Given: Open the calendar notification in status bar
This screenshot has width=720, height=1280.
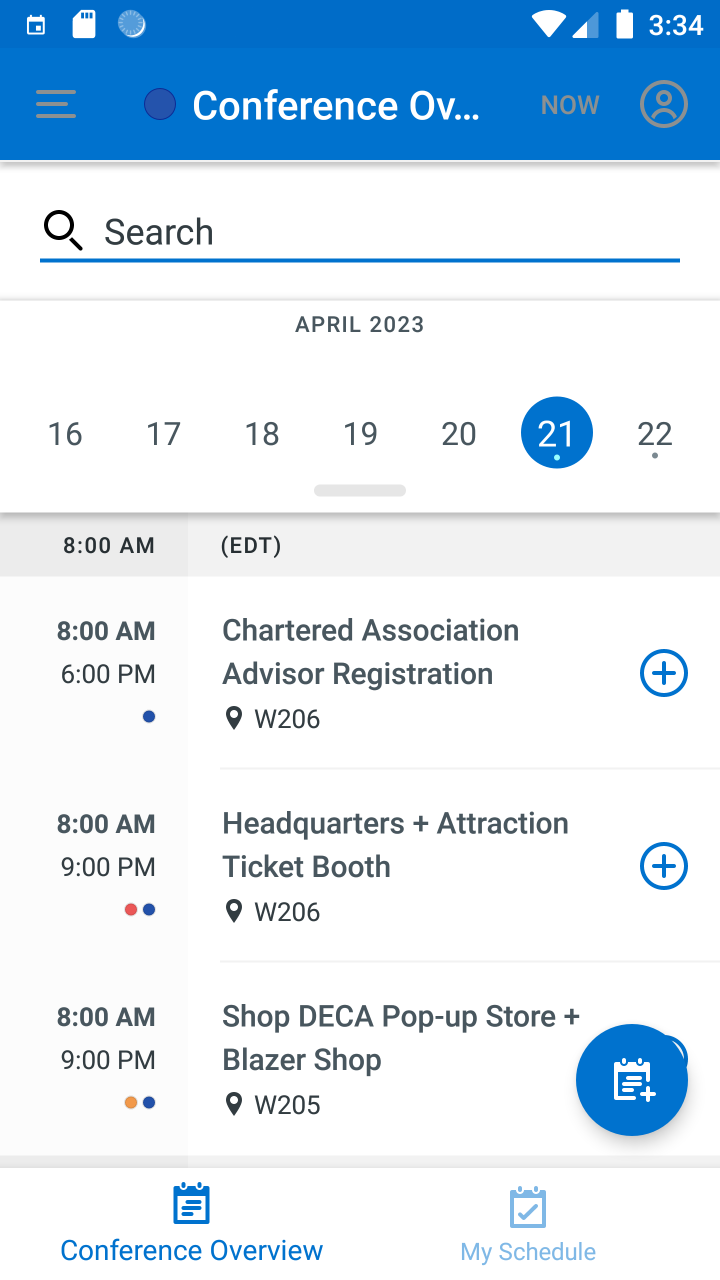Looking at the screenshot, I should pyautogui.click(x=36, y=25).
